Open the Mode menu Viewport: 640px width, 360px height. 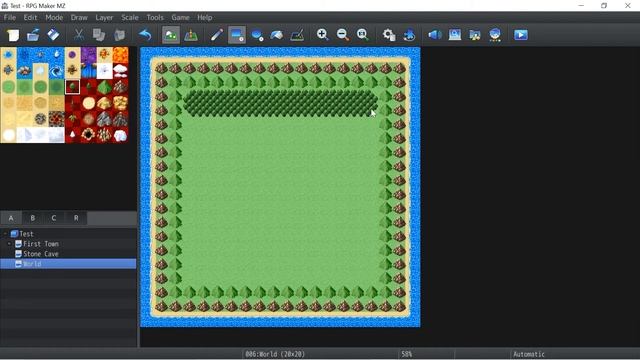[x=54, y=18]
